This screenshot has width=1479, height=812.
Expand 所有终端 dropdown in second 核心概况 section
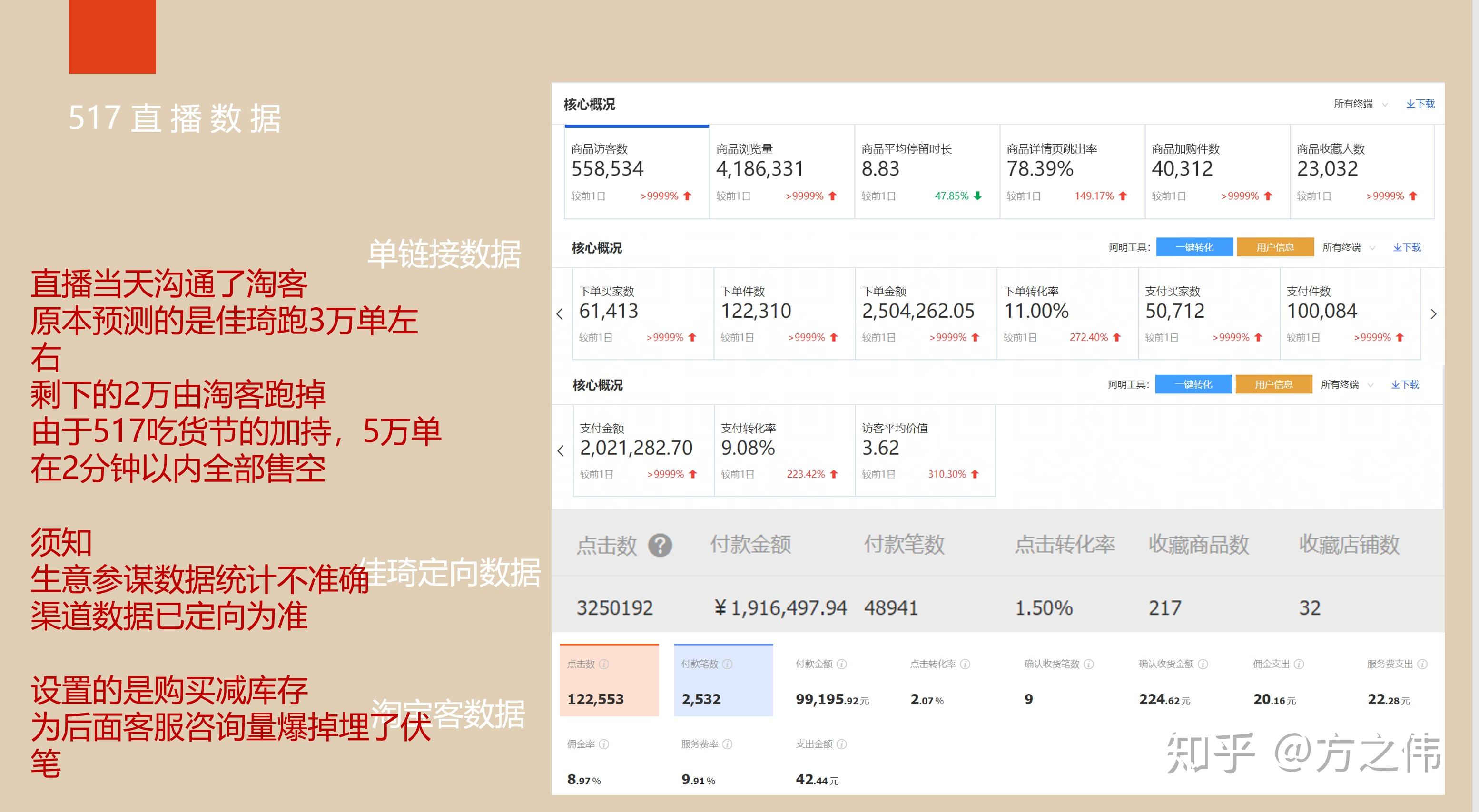pos(1348,247)
